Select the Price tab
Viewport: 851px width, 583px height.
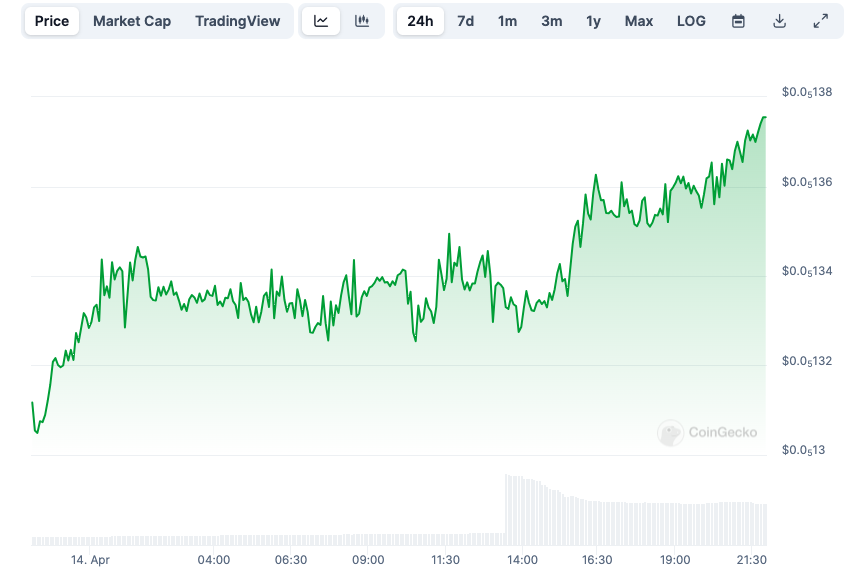click(52, 21)
